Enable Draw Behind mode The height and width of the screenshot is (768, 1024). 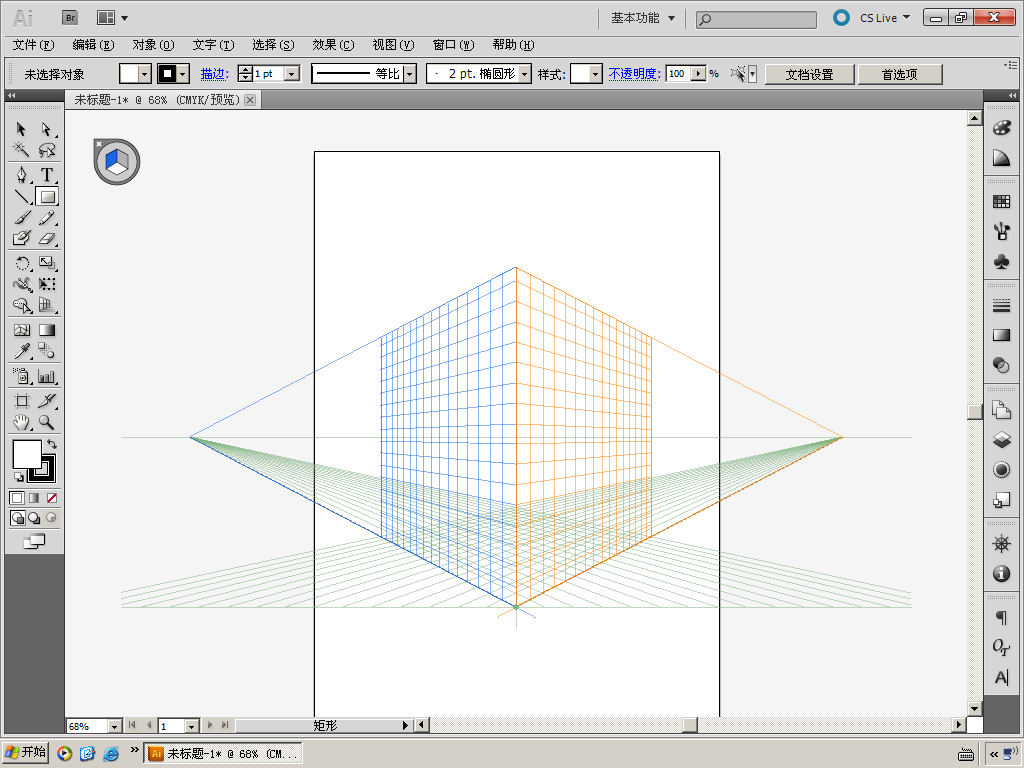(x=34, y=518)
